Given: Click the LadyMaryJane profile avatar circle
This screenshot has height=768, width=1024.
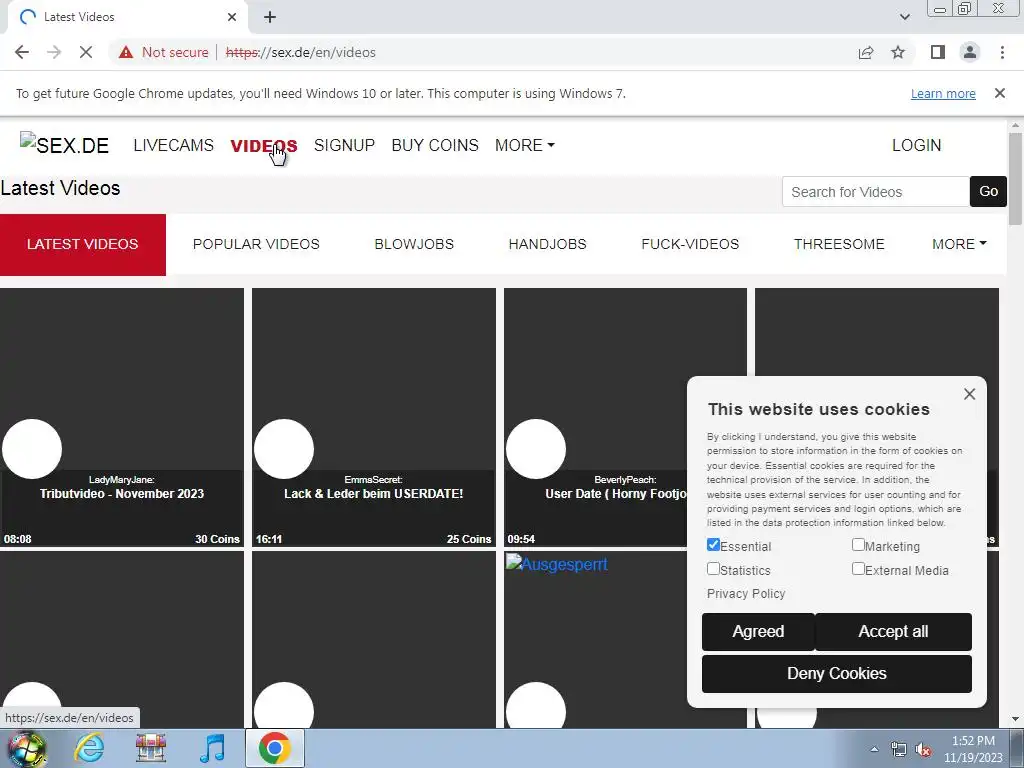Looking at the screenshot, I should coord(31,449).
